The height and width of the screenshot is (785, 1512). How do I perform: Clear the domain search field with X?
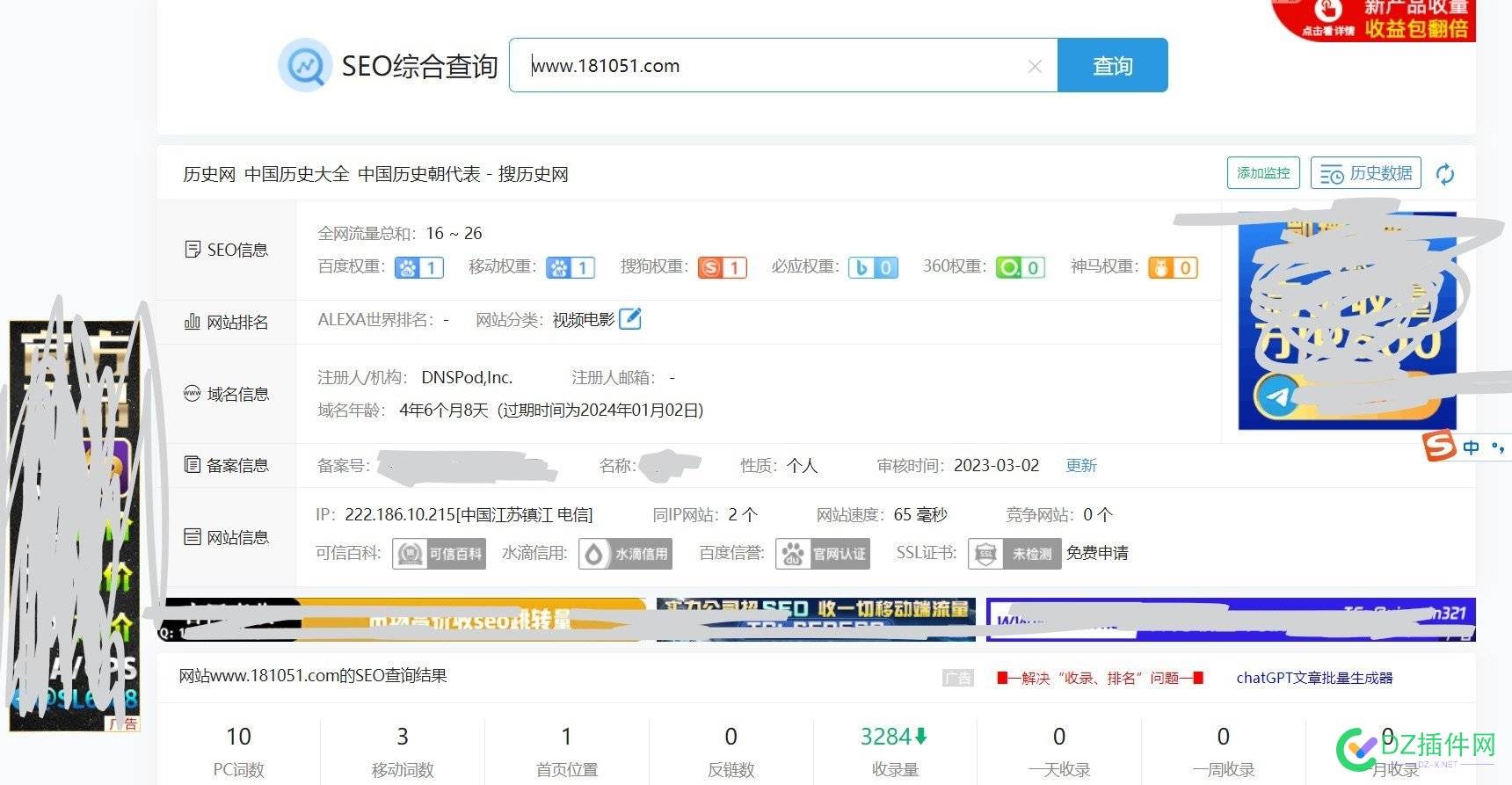1035,67
